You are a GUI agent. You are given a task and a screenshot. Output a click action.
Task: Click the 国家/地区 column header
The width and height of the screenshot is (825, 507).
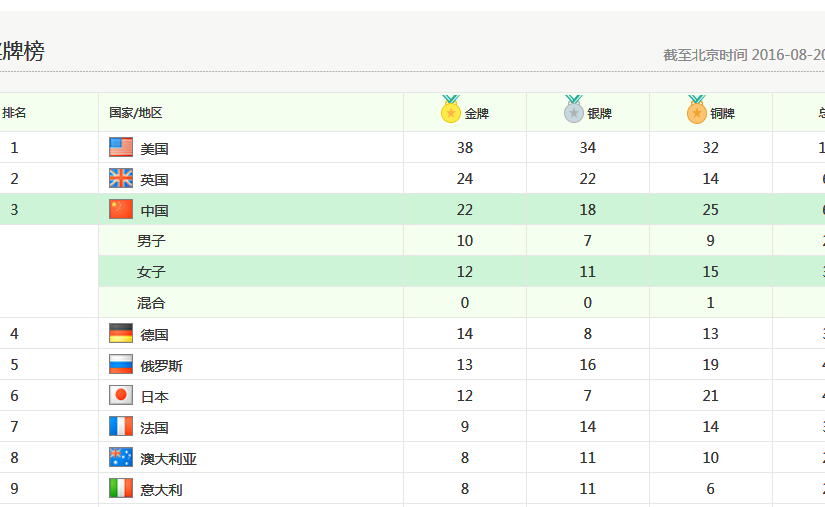click(x=136, y=113)
